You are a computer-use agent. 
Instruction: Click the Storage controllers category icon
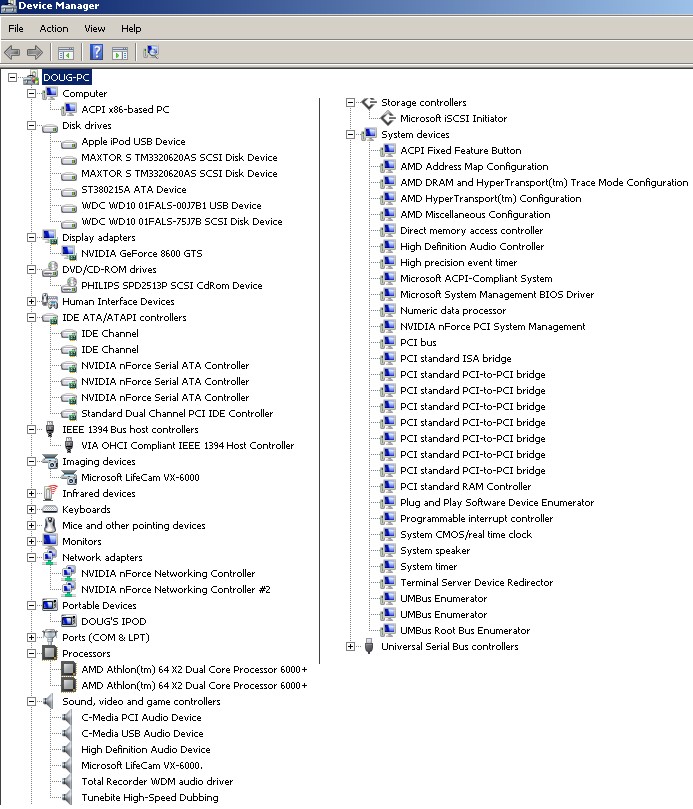point(369,102)
